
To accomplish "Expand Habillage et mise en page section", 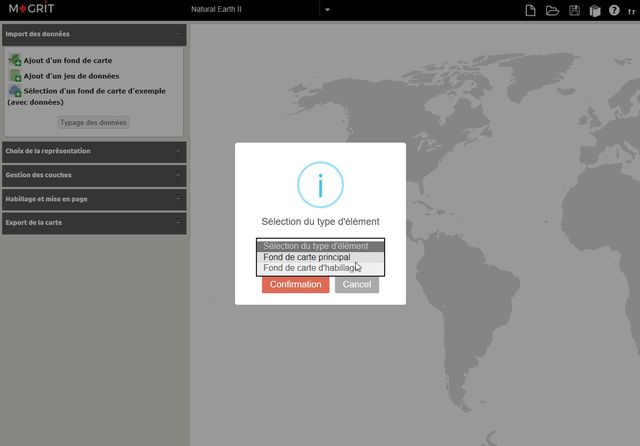I will click(177, 199).
